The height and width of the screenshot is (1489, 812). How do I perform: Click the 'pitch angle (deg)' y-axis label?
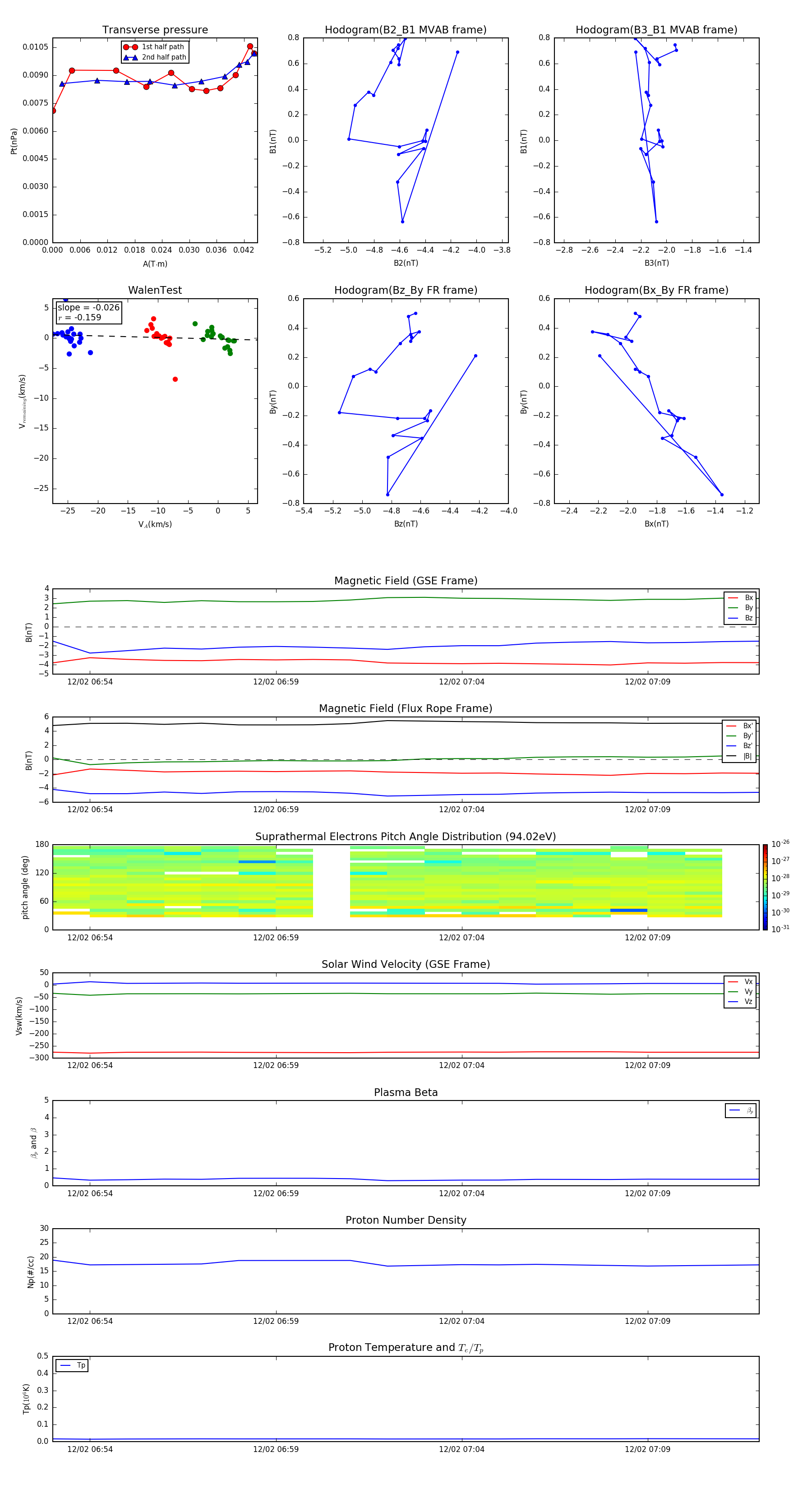click(25, 887)
